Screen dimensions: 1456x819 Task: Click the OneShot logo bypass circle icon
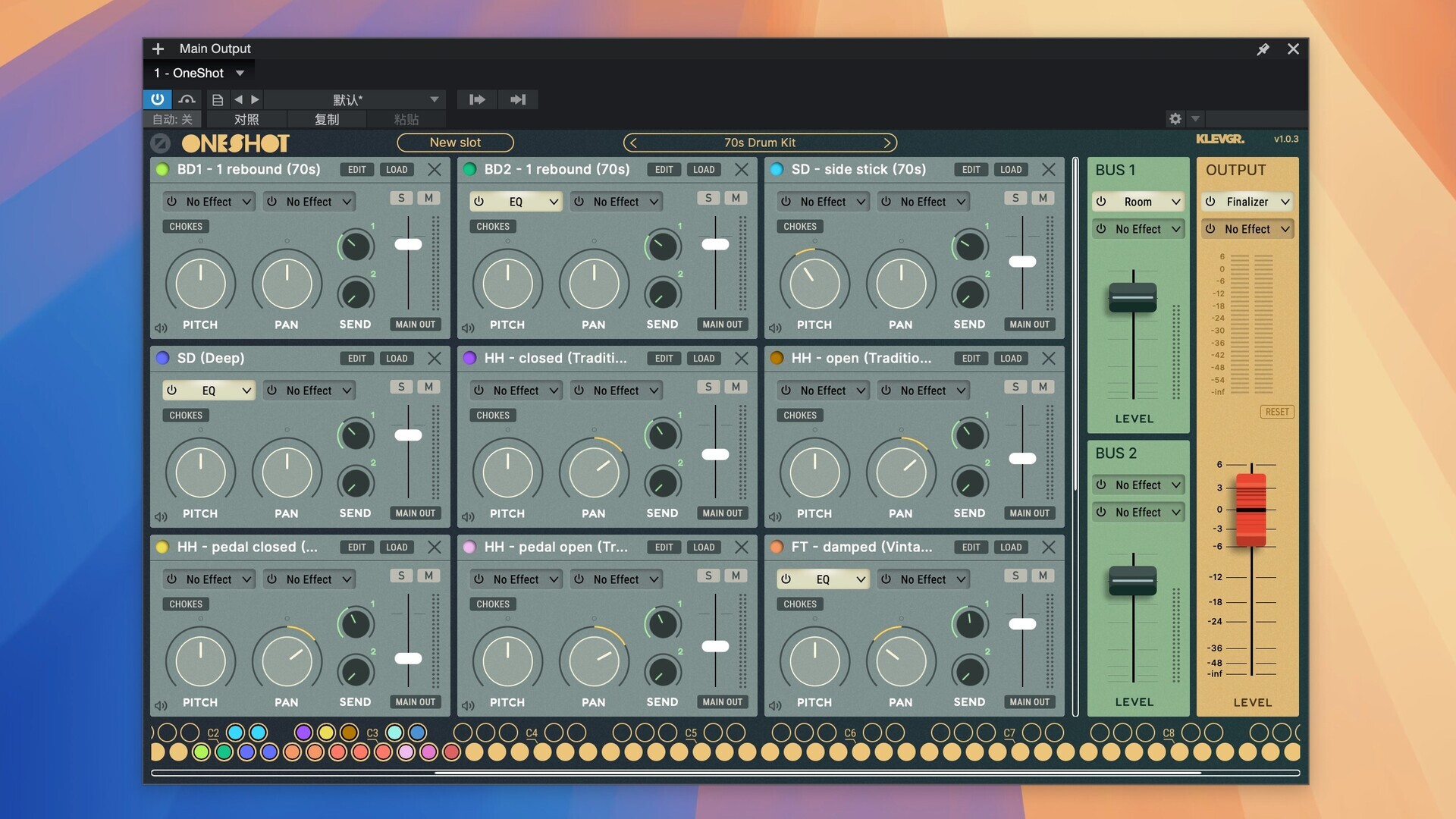click(x=160, y=143)
